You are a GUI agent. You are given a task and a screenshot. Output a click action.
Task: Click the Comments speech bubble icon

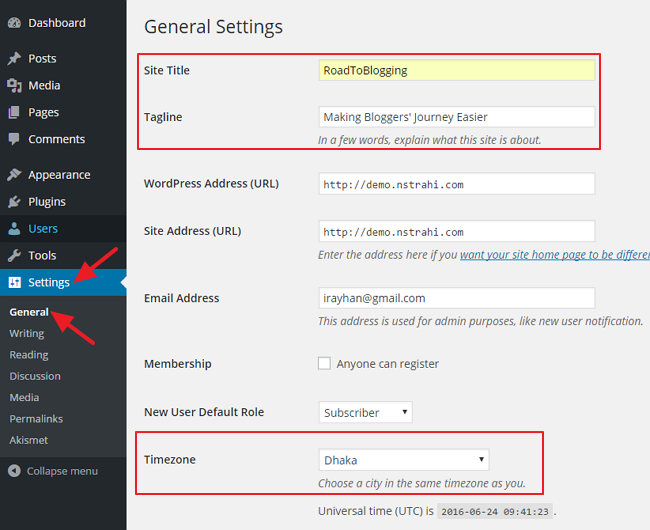coord(14,140)
